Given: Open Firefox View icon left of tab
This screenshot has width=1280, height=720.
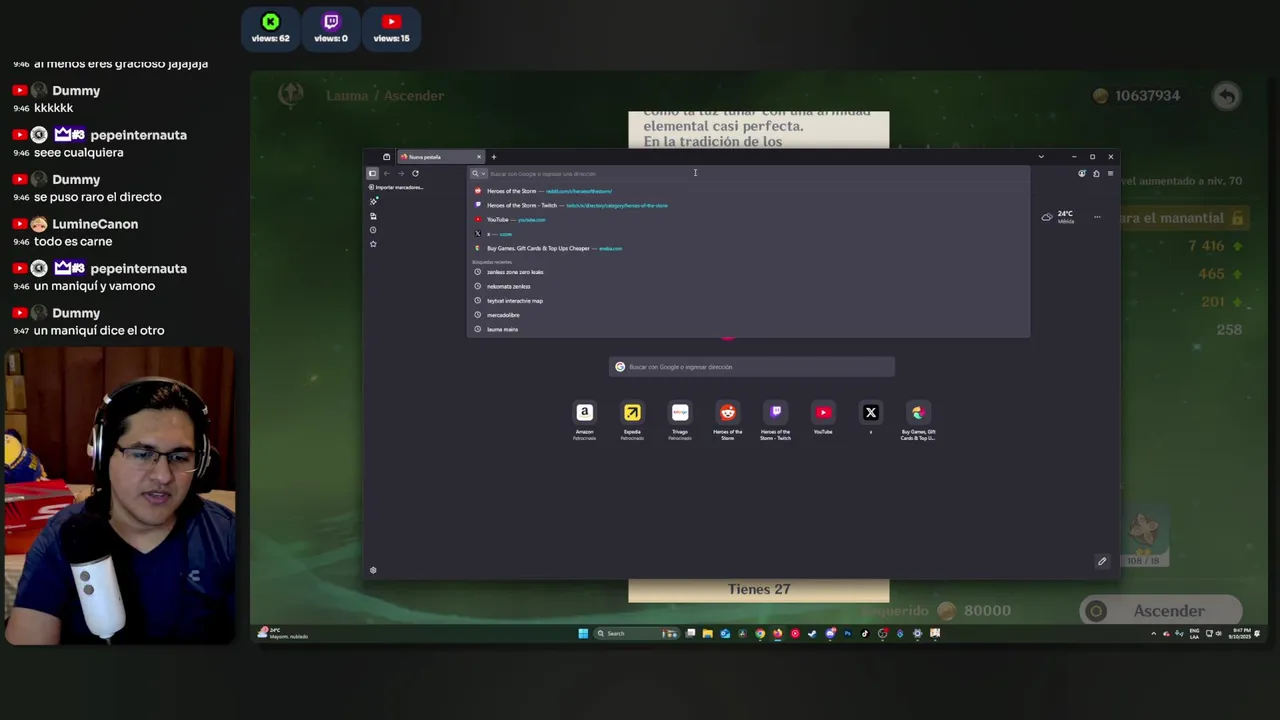Looking at the screenshot, I should (386, 157).
